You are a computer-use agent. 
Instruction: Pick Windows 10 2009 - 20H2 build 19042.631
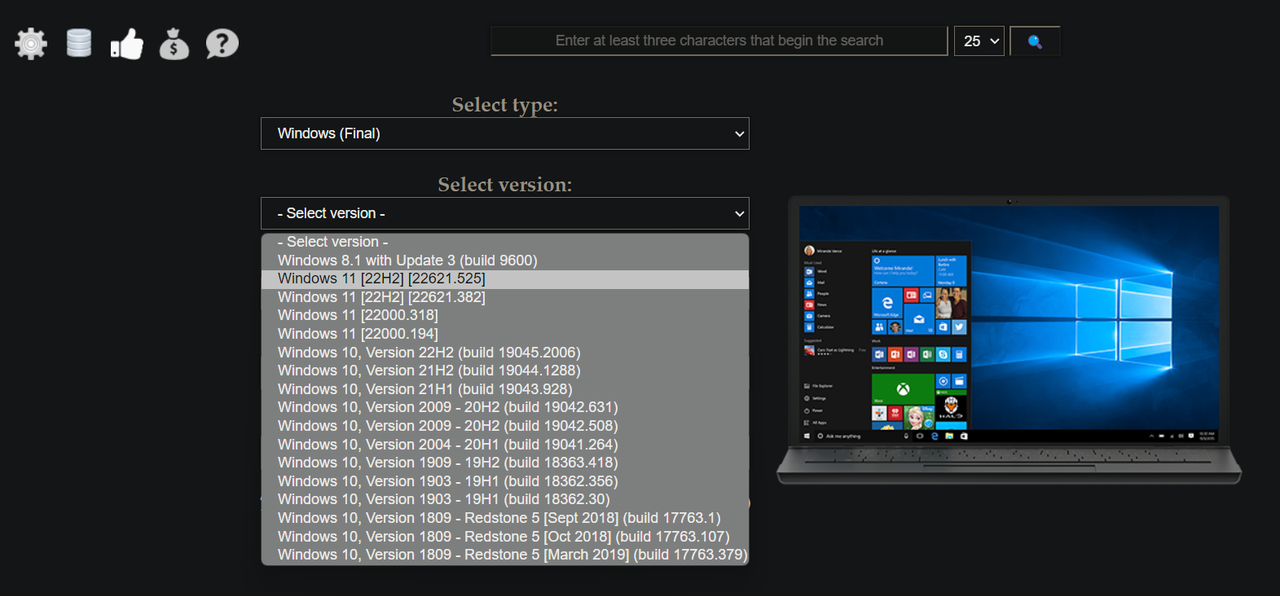505,407
